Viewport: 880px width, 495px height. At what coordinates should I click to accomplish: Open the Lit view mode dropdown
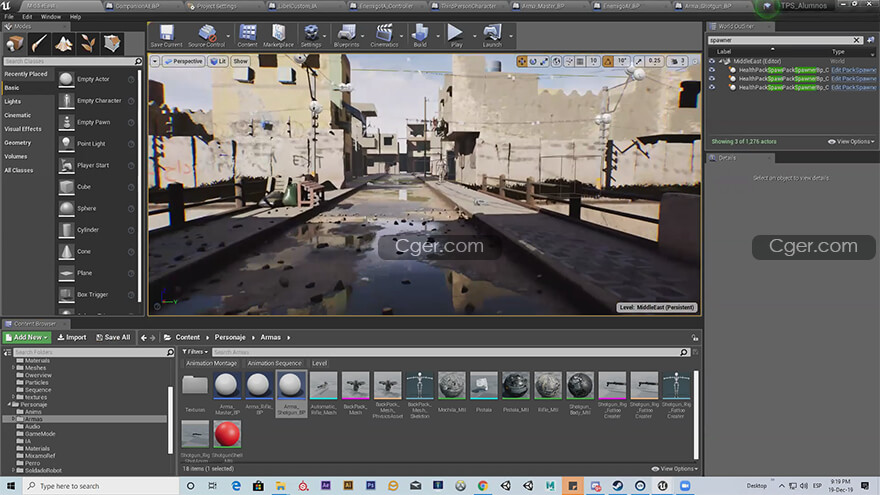218,61
